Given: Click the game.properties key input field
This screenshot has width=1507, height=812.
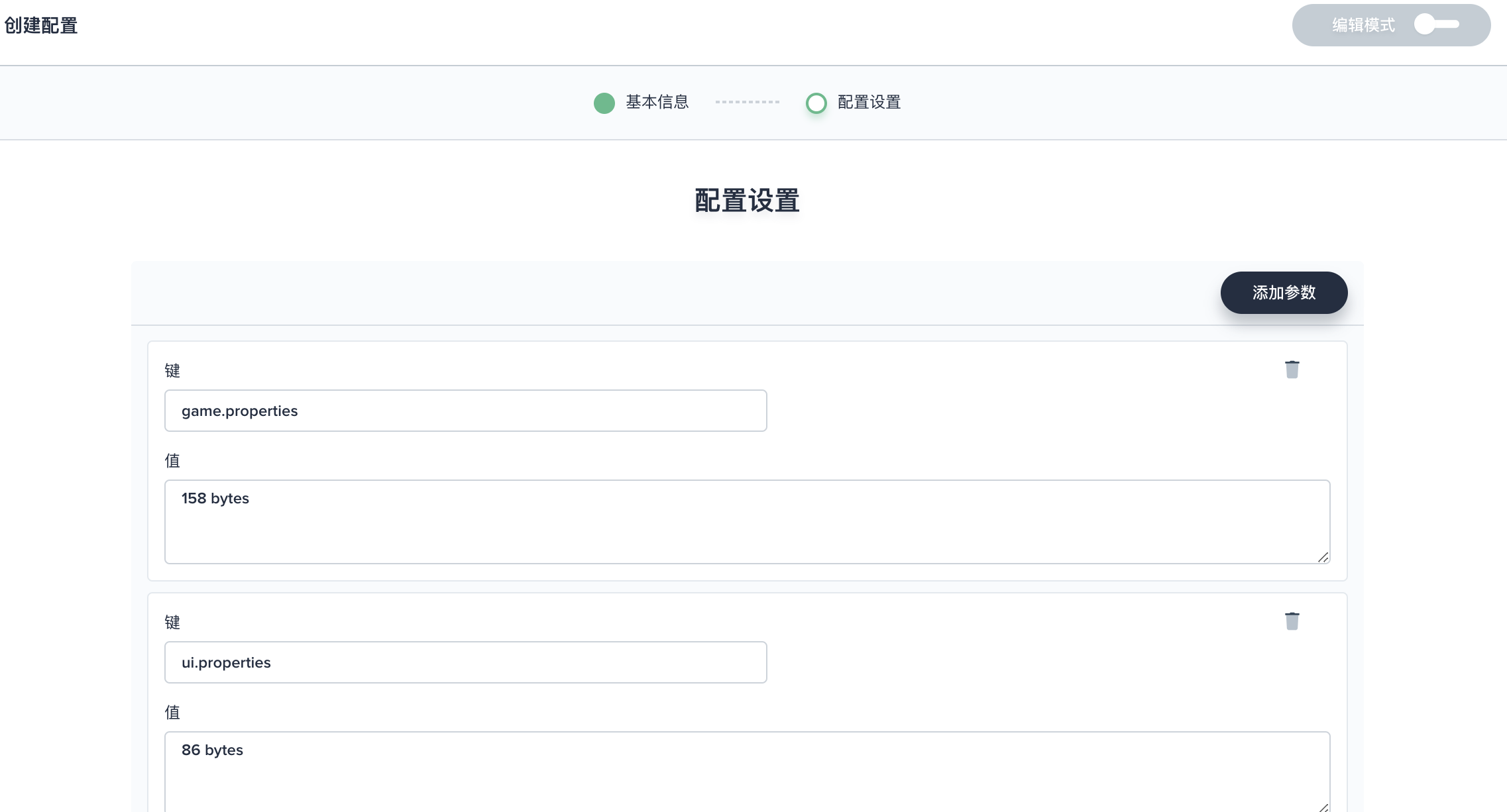Looking at the screenshot, I should [x=465, y=411].
